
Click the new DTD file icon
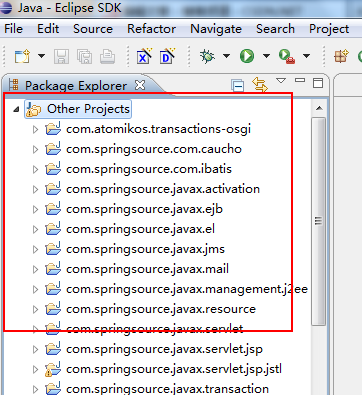click(x=167, y=56)
